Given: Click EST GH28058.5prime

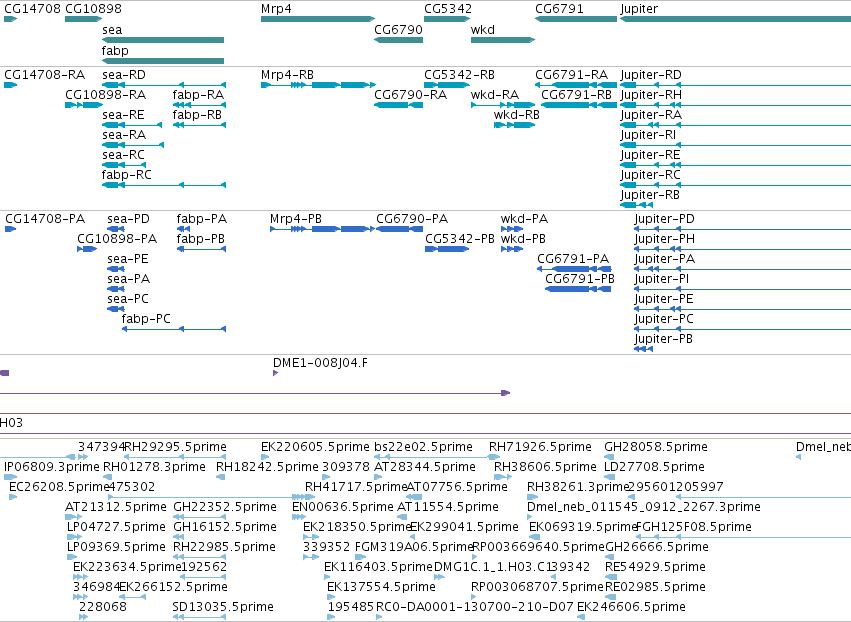Looking at the screenshot, I should pyautogui.click(x=609, y=456).
